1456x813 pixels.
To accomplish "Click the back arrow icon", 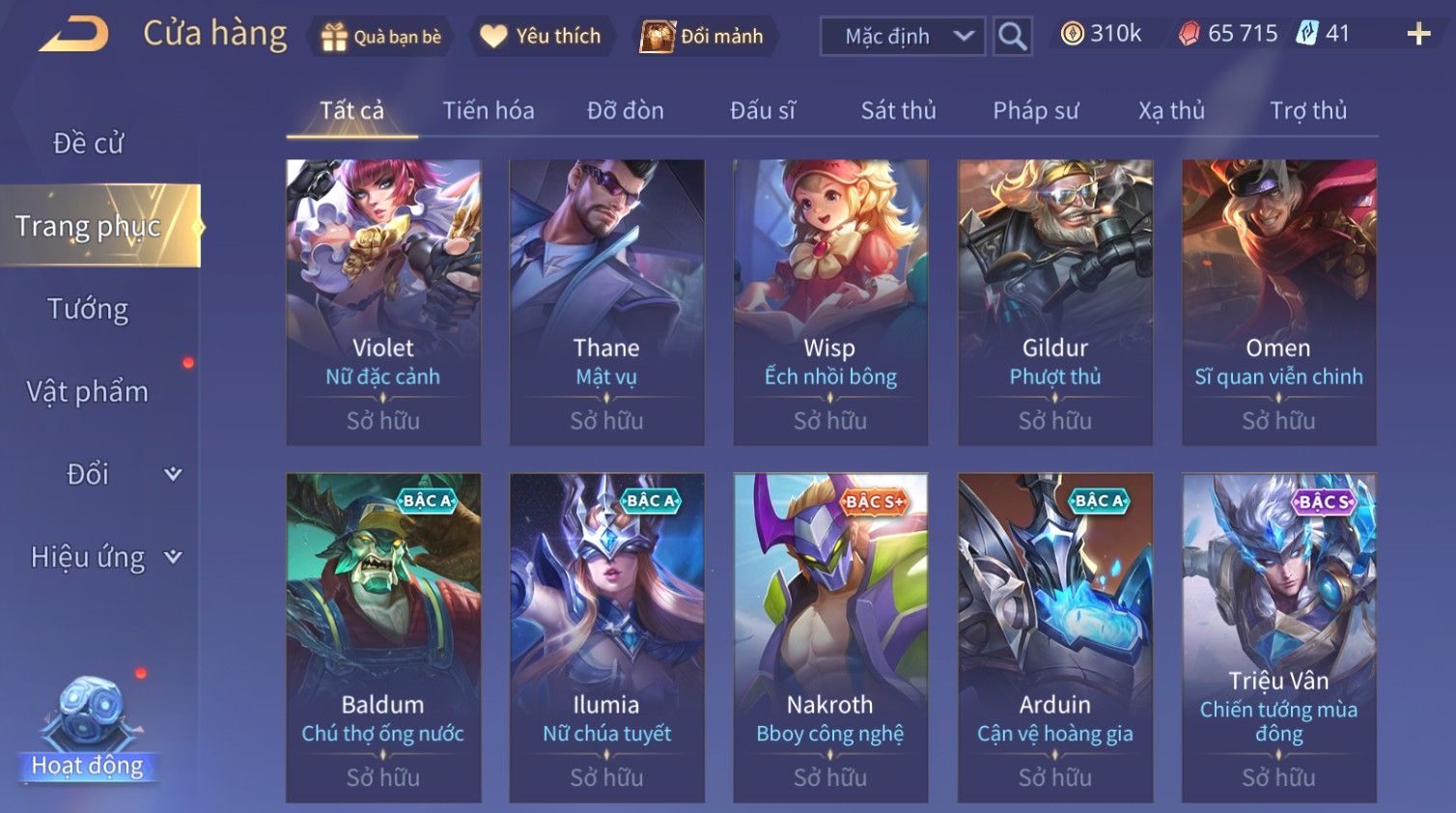I will coord(73,35).
